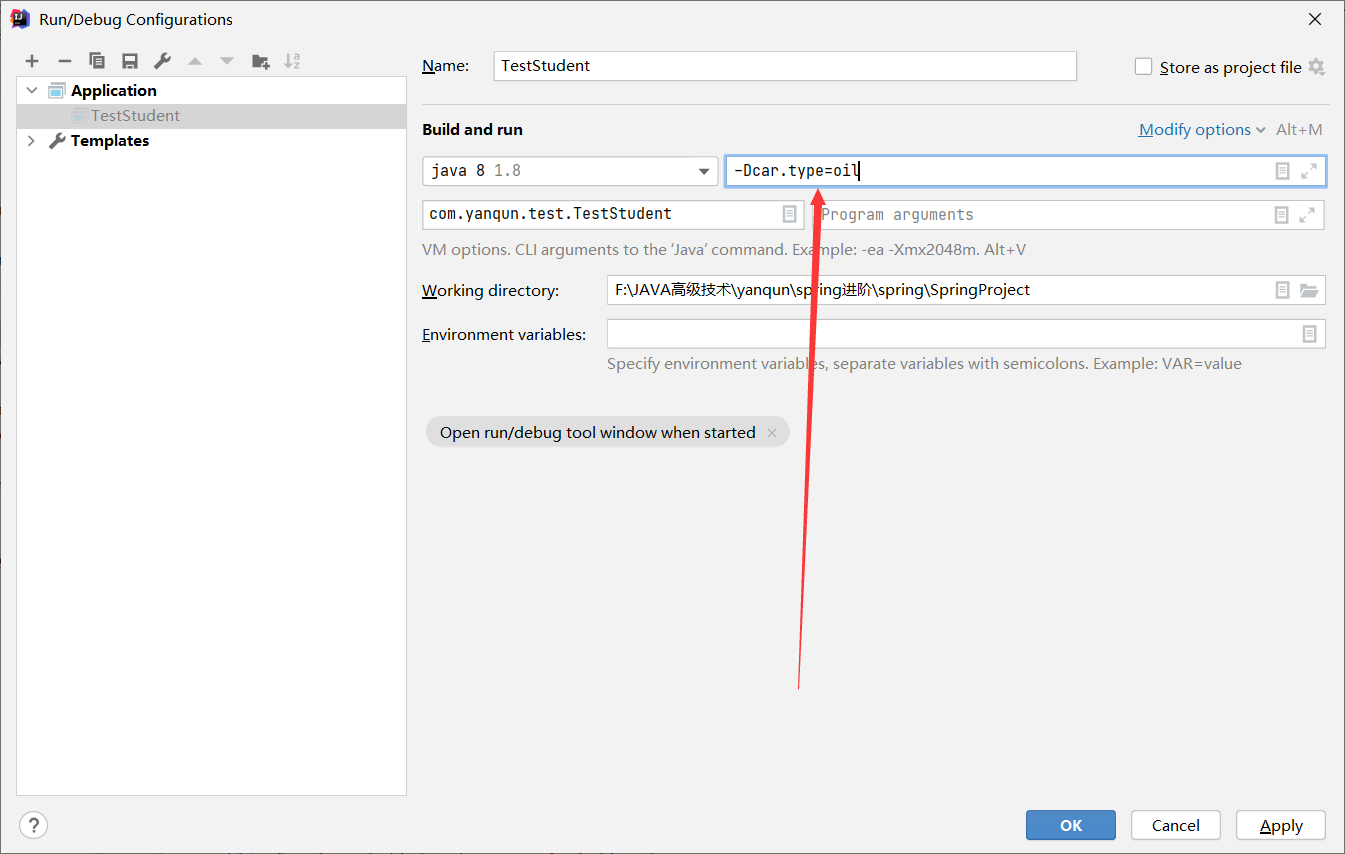1345x854 pixels.
Task: Browse for working directory folder icon
Action: [x=1308, y=290]
